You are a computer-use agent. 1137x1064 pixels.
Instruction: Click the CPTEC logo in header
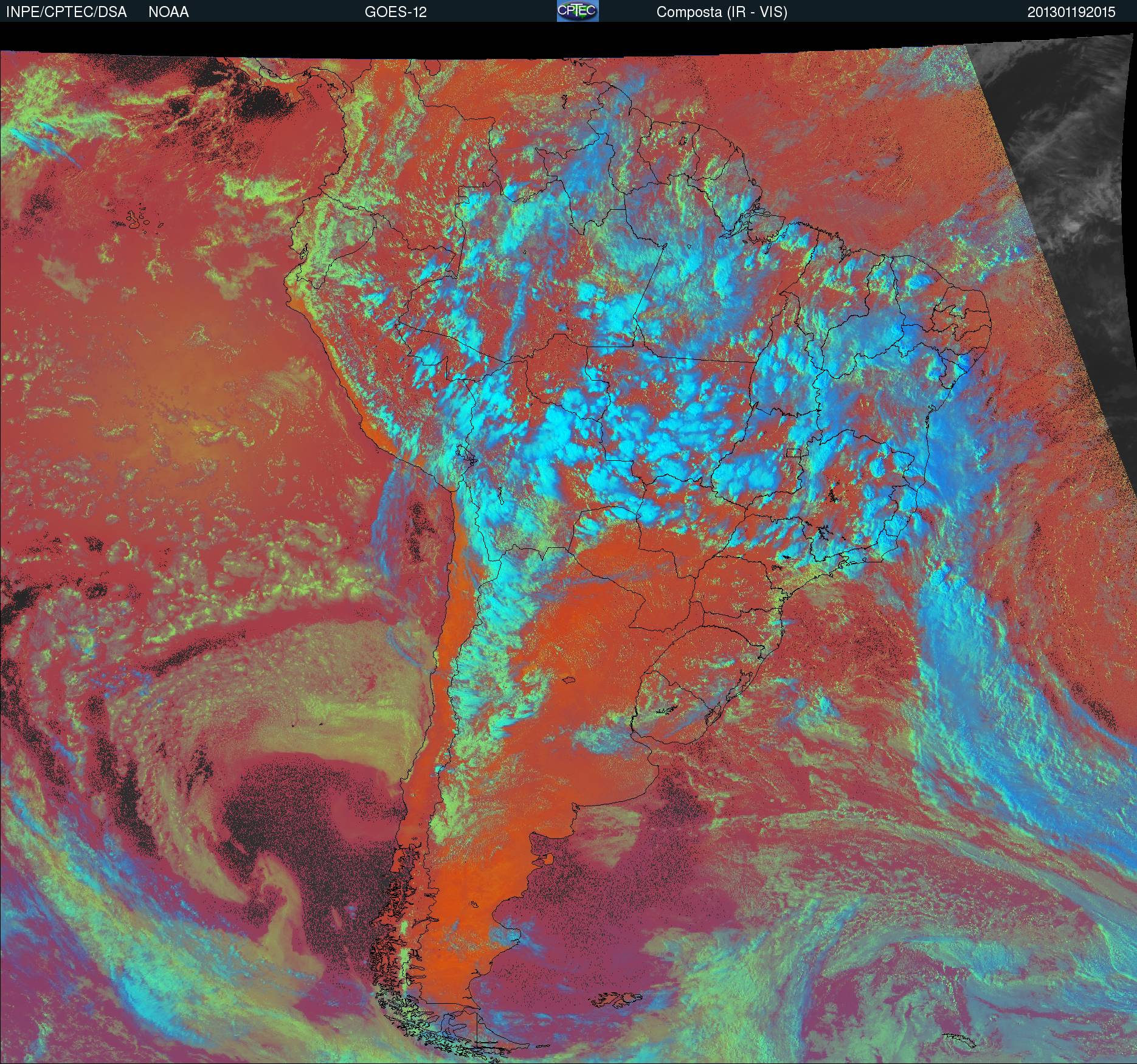pyautogui.click(x=578, y=11)
